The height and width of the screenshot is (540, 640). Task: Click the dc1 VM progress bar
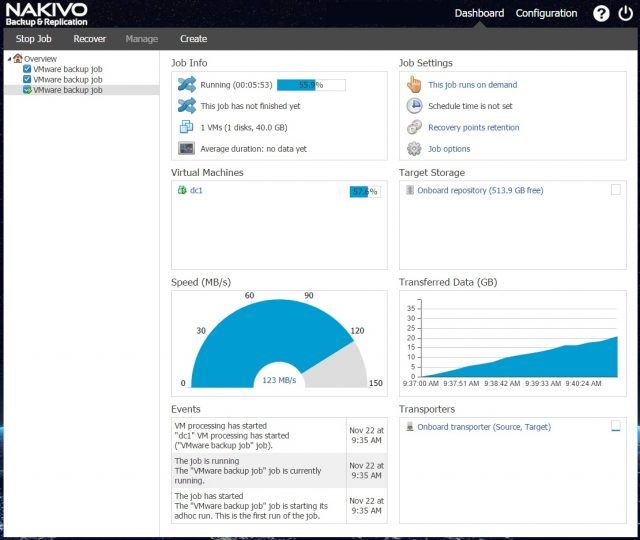pyautogui.click(x=365, y=191)
